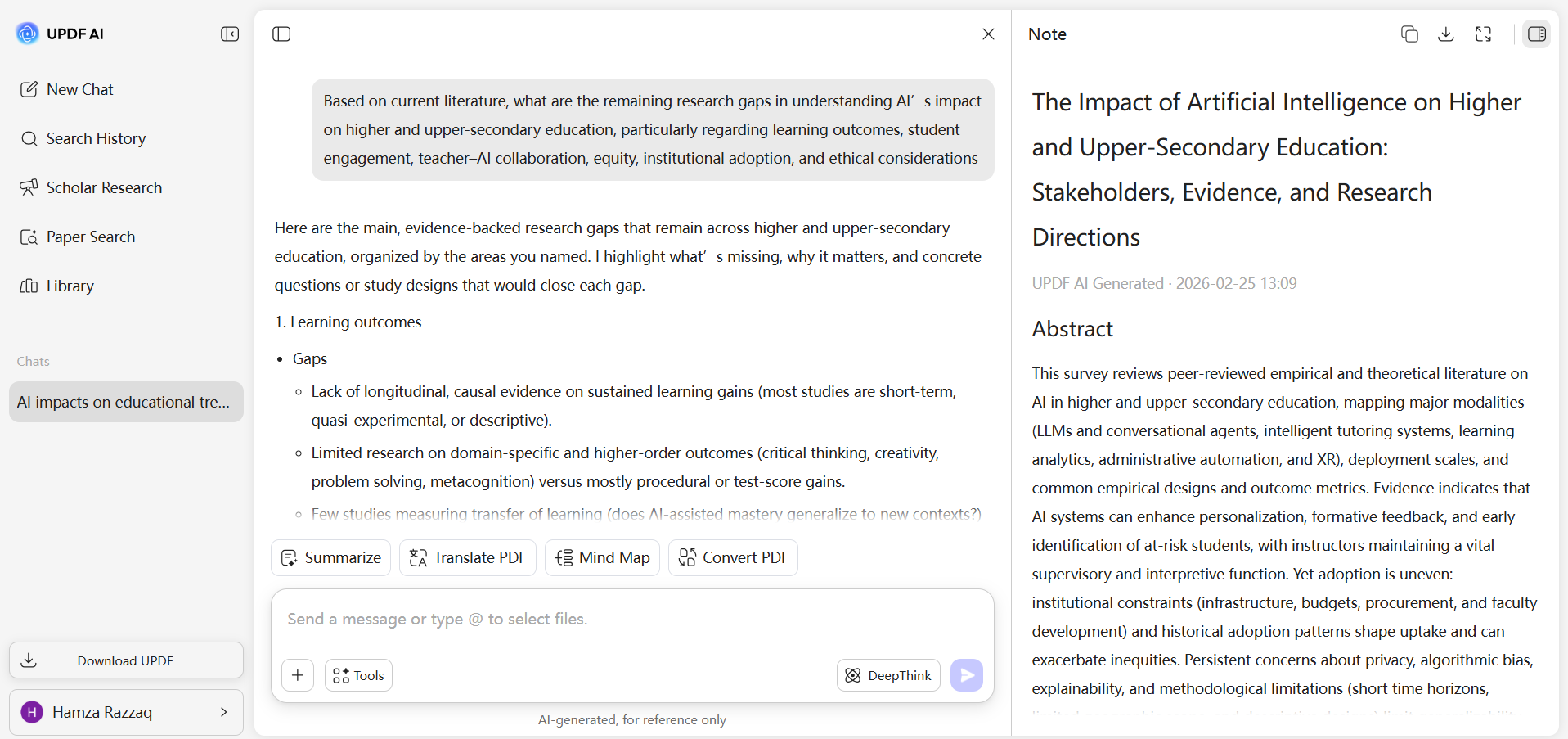Screen dimensions: 1568x739
Task: Toggle the Note panel icon
Action: coord(1537,34)
